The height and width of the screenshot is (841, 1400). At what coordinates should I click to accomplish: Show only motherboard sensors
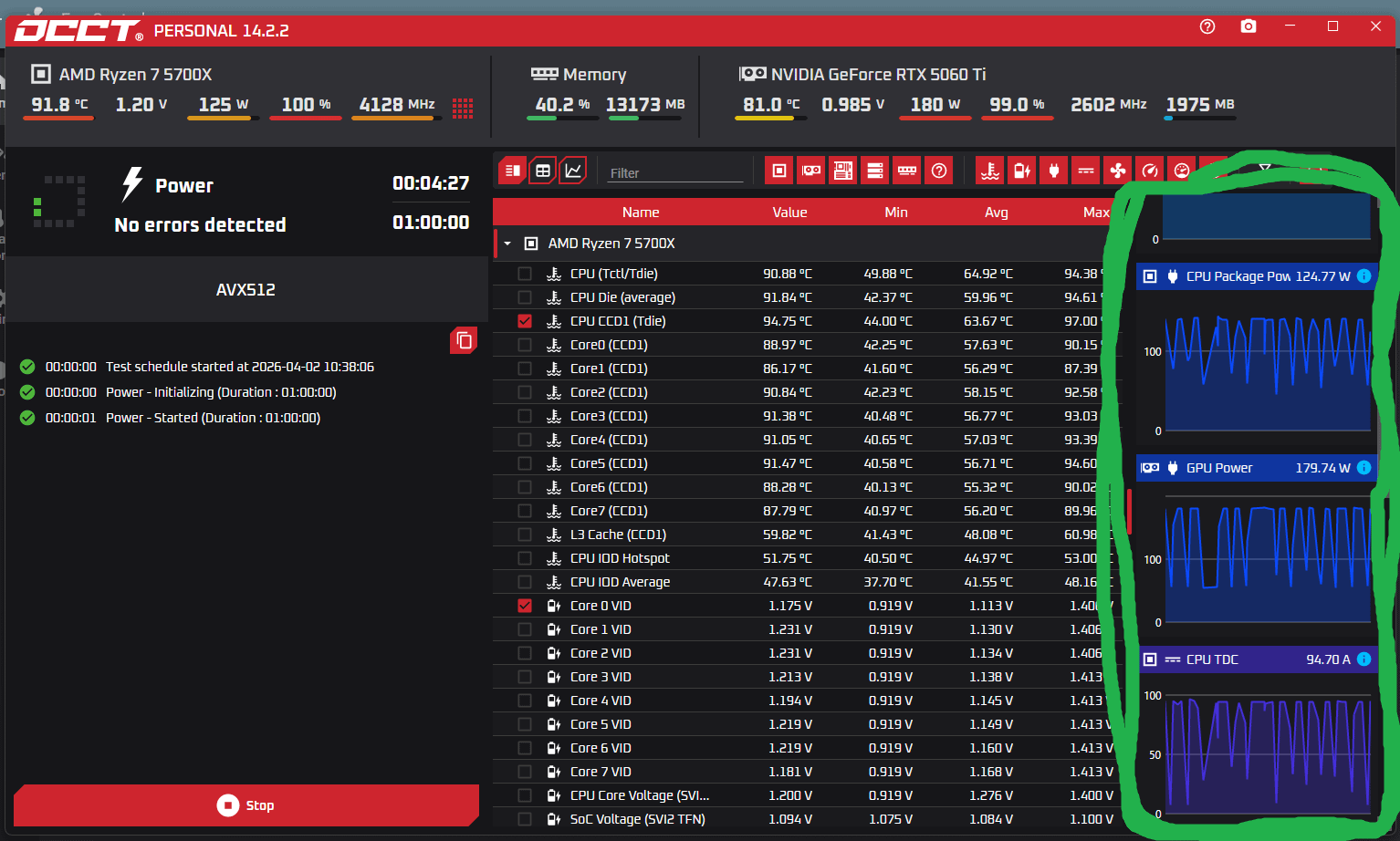(x=842, y=171)
